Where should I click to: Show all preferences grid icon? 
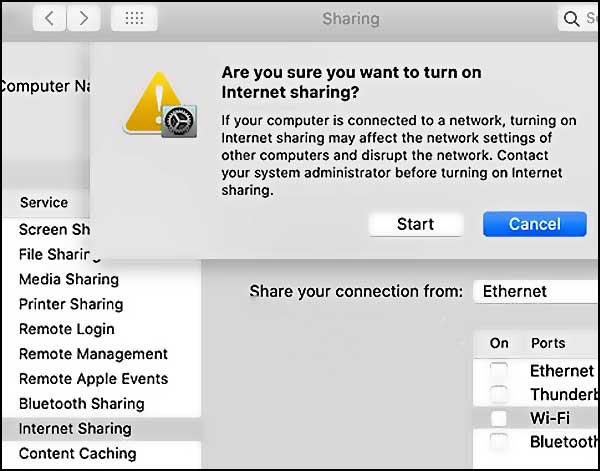coord(134,18)
